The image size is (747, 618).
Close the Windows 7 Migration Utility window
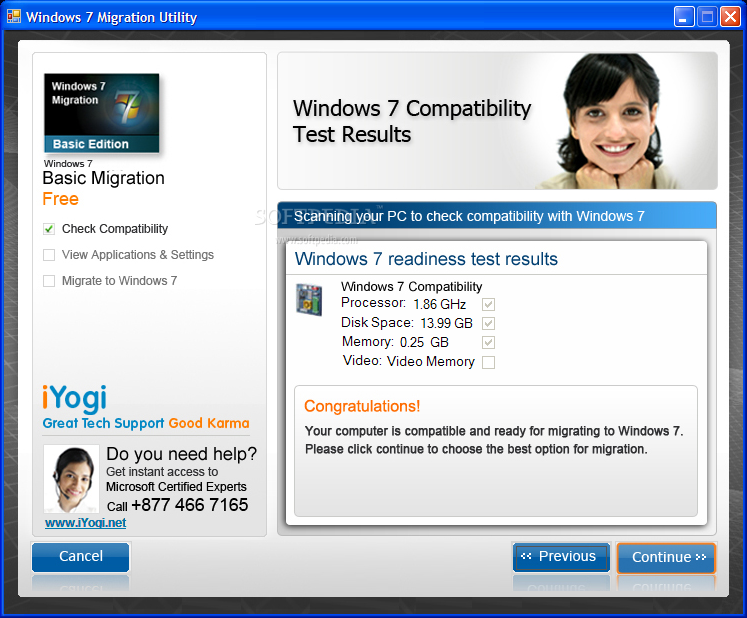click(x=730, y=17)
